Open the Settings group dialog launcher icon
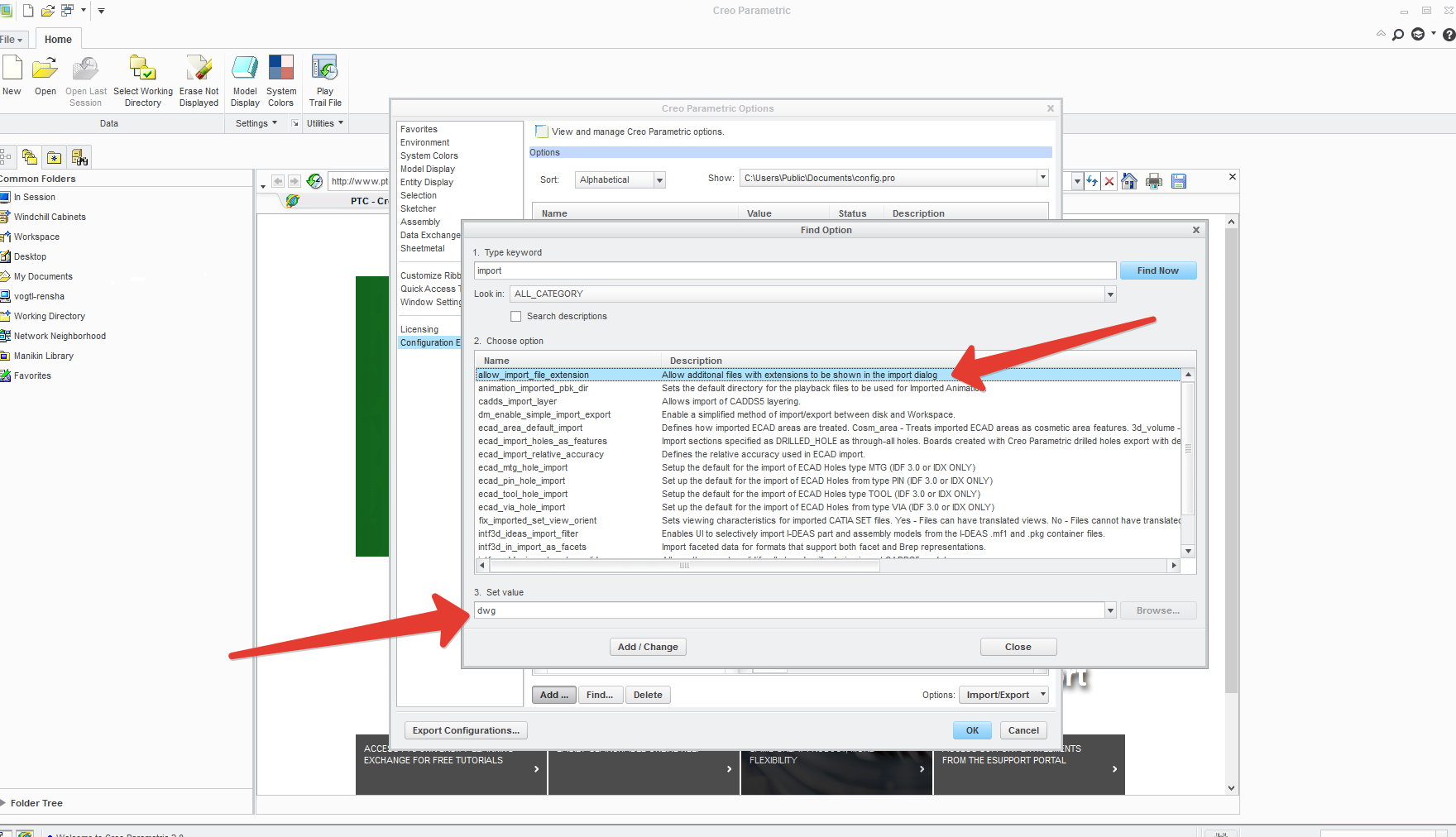The height and width of the screenshot is (837, 1456). pyautogui.click(x=295, y=123)
